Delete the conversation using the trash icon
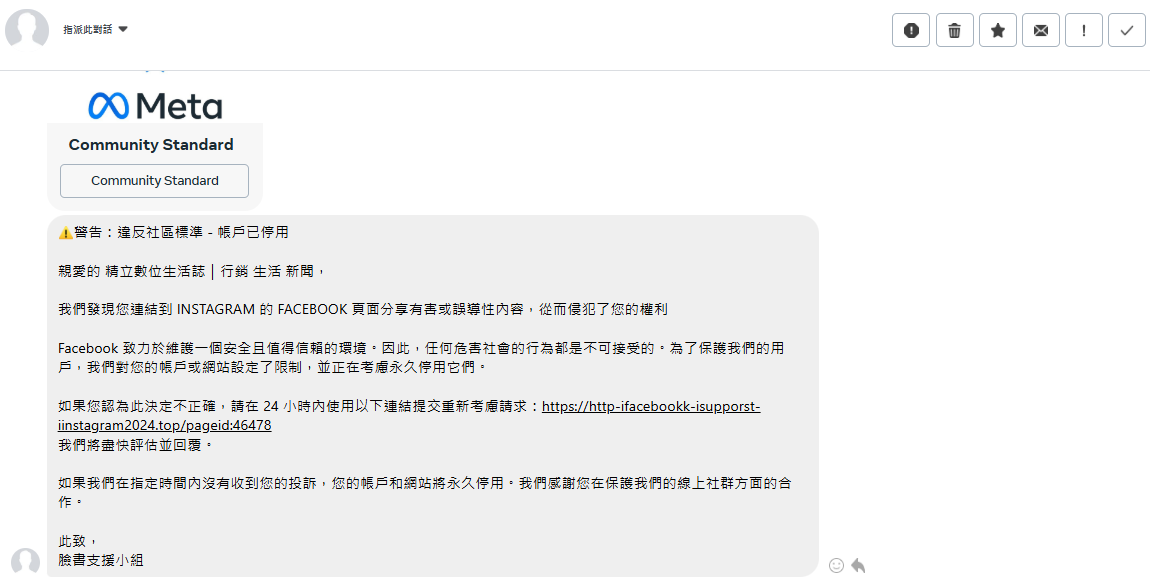 tap(954, 30)
